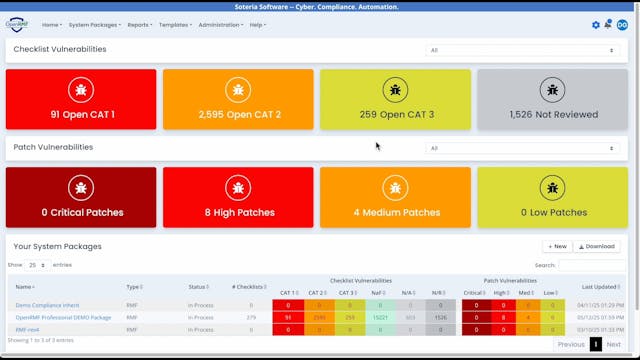The image size is (640, 360).
Task: Open the Patch Vulnerabilities filter dropdown
Action: (522, 148)
